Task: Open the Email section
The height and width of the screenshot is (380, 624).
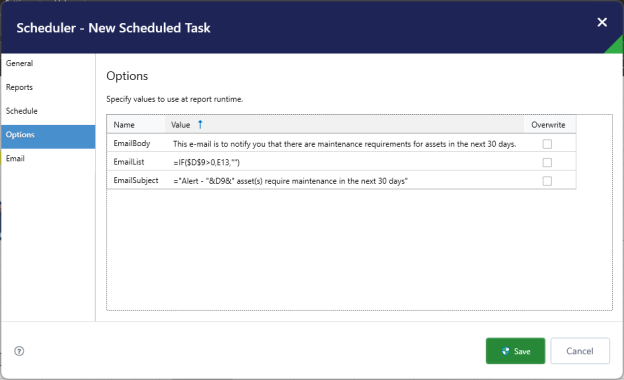Action: tap(48, 158)
